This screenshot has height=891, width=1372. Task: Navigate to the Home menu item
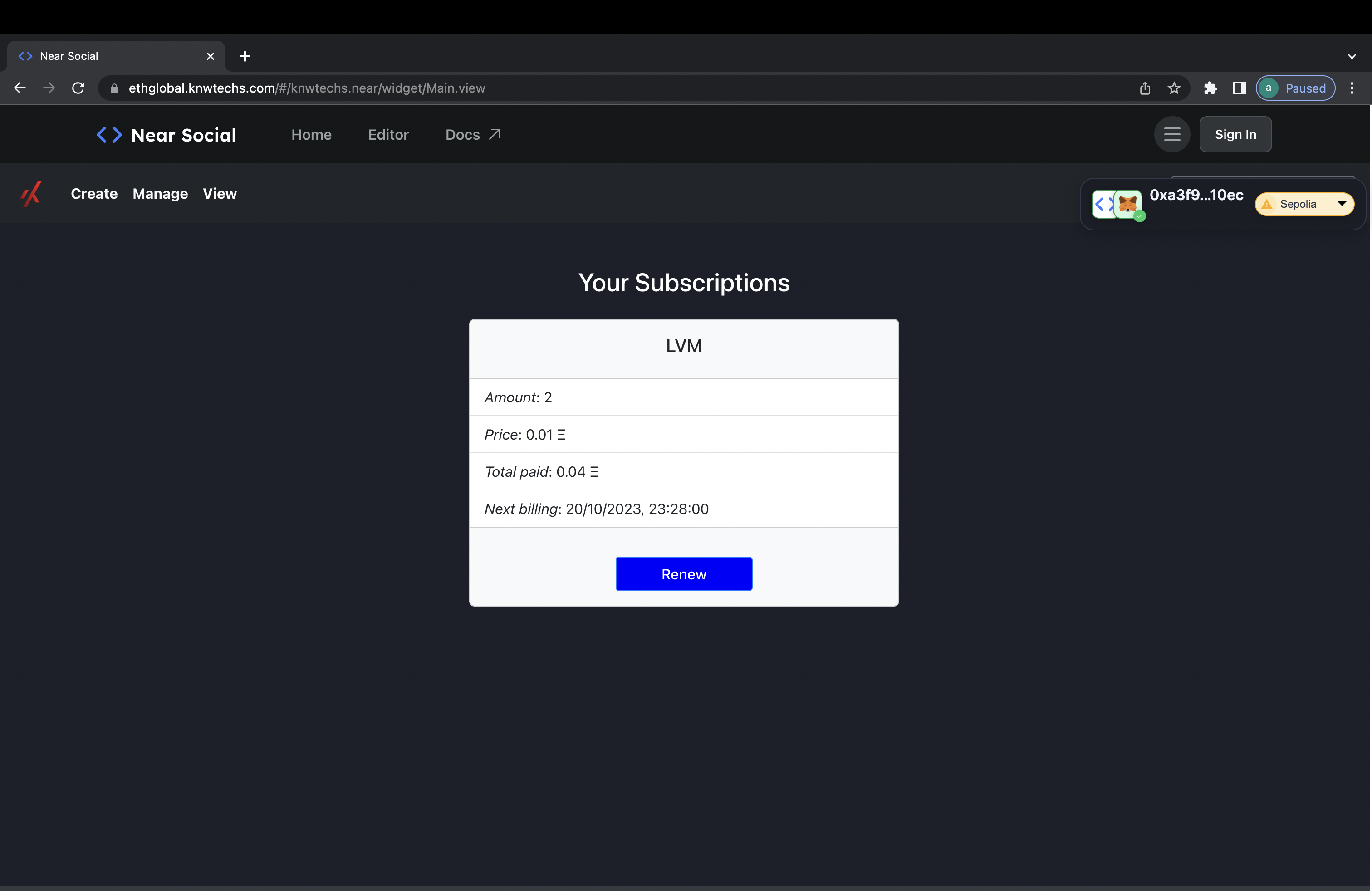tap(311, 134)
